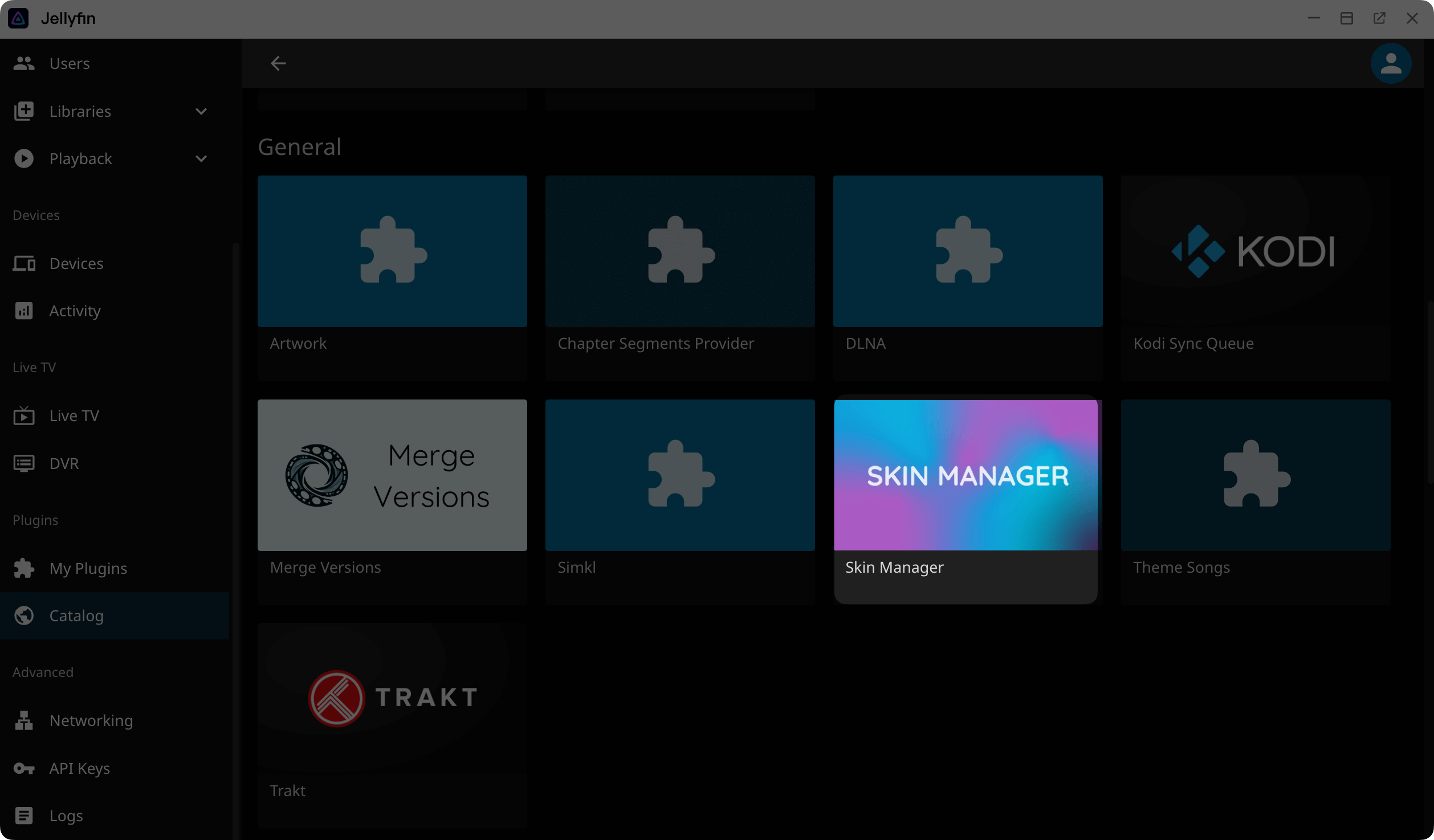Open the Logs viewer

pos(65,815)
